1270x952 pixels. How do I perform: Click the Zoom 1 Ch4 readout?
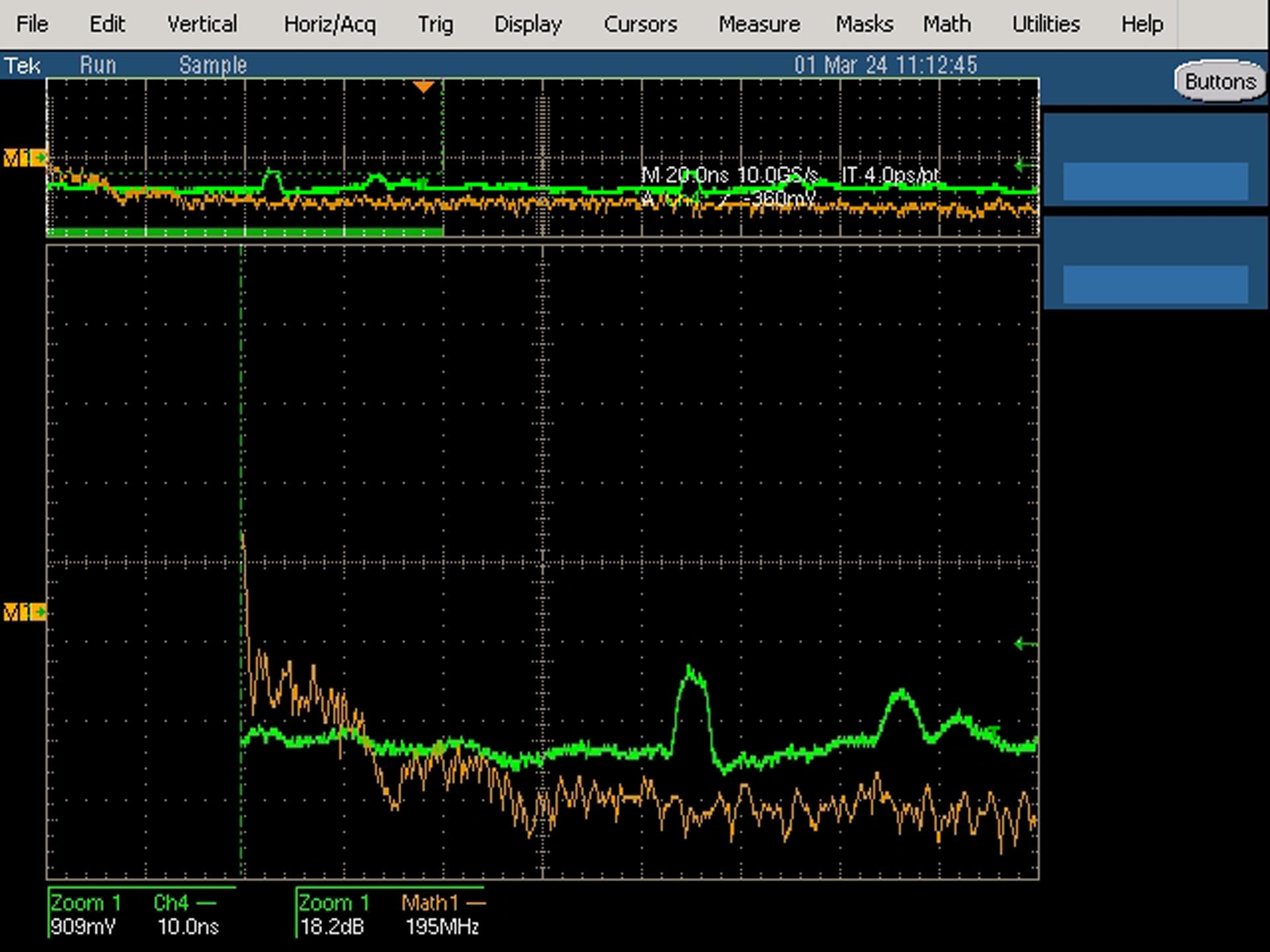[142, 914]
